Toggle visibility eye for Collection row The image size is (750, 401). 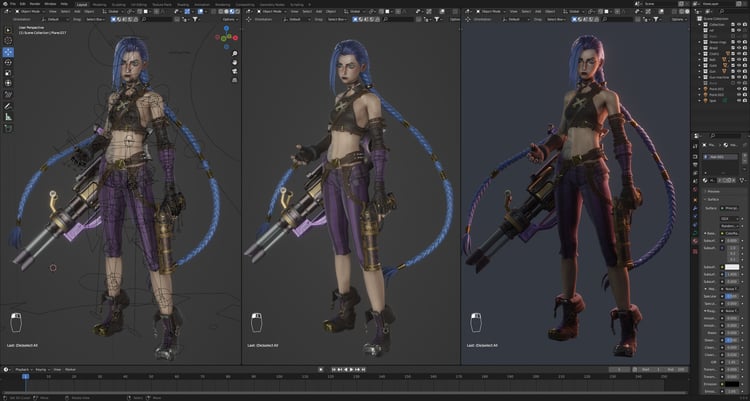click(738, 24)
